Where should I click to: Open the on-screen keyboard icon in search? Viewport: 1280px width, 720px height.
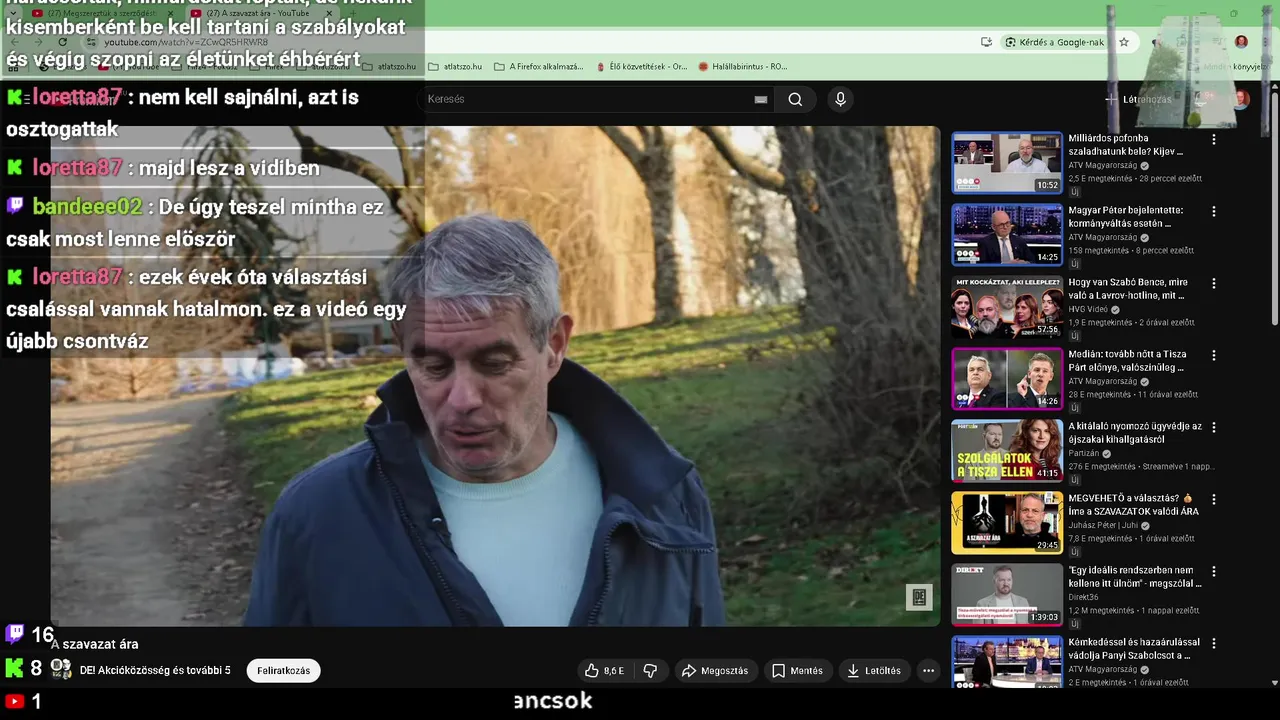point(761,99)
